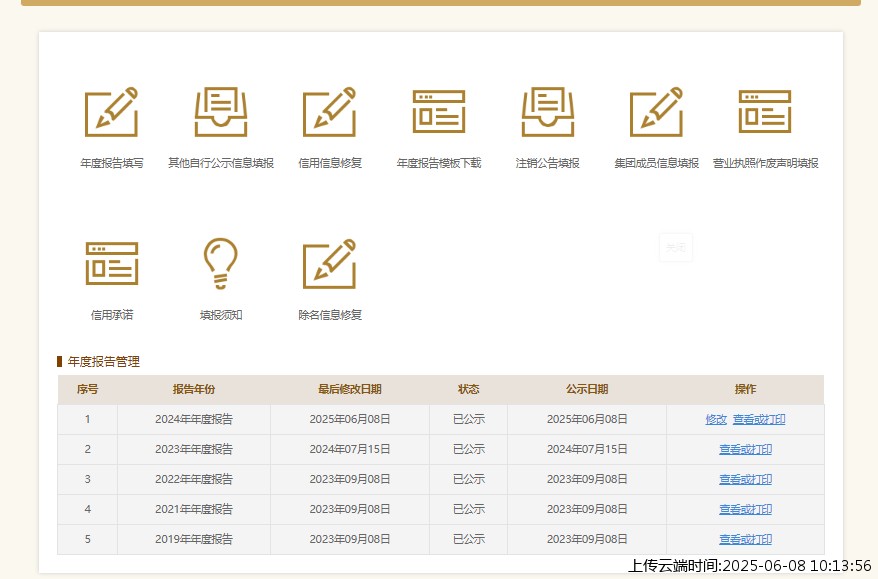The width and height of the screenshot is (878, 579).
Task: Click the 年度报告管理 section heading
Action: (x=104, y=362)
